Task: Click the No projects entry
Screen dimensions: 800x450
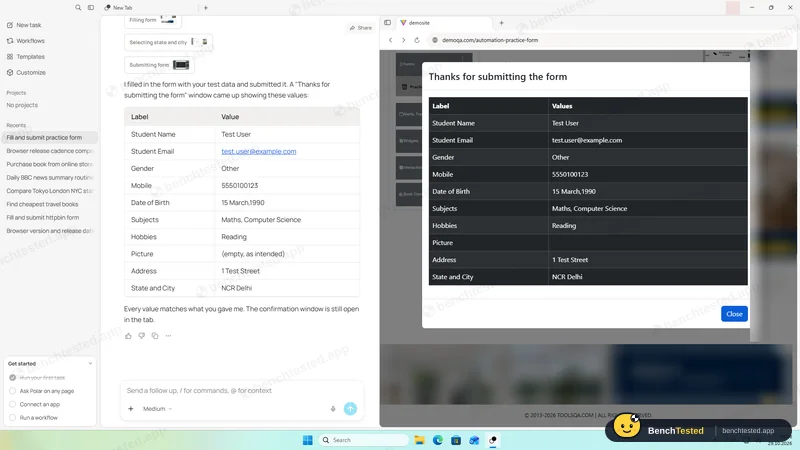Action: pyautogui.click(x=22, y=105)
